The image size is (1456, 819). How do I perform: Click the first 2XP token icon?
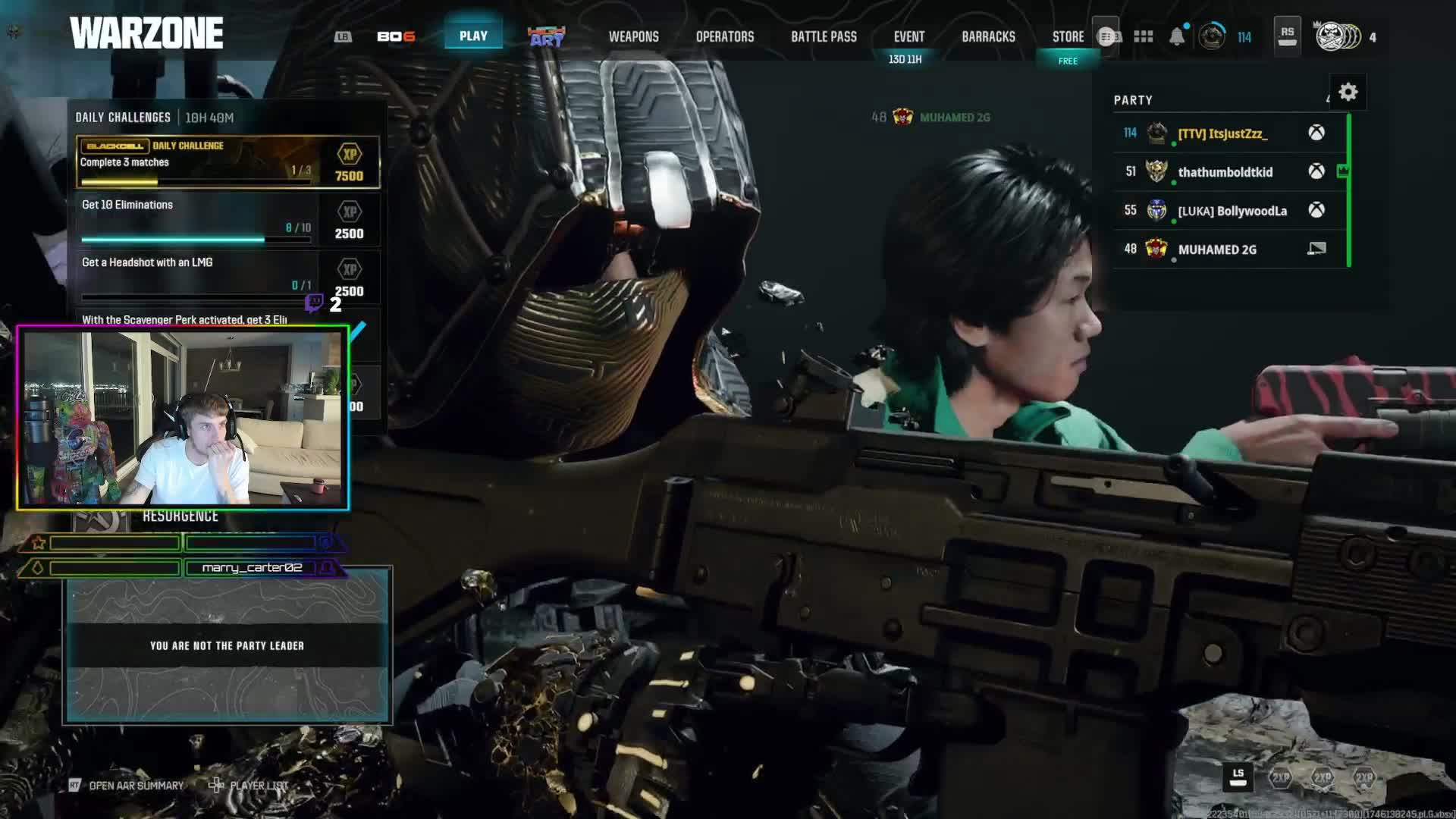(1281, 777)
